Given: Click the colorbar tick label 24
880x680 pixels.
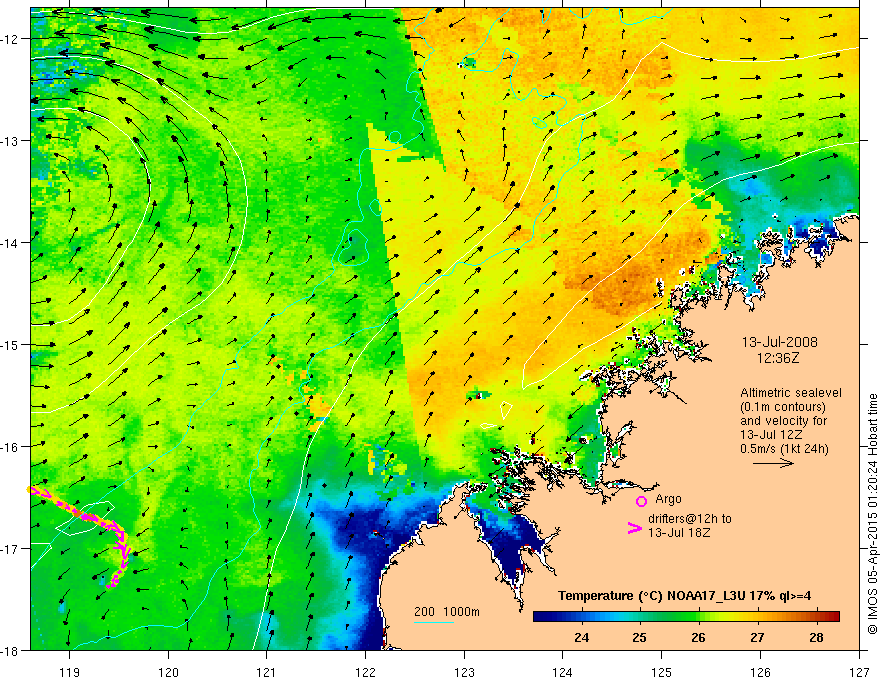Looking at the screenshot, I should pos(581,637).
